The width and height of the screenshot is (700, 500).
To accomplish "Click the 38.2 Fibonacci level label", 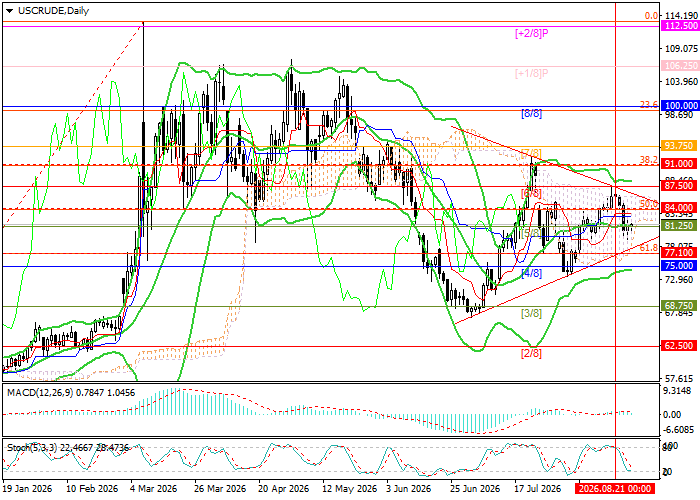I will tap(649, 159).
